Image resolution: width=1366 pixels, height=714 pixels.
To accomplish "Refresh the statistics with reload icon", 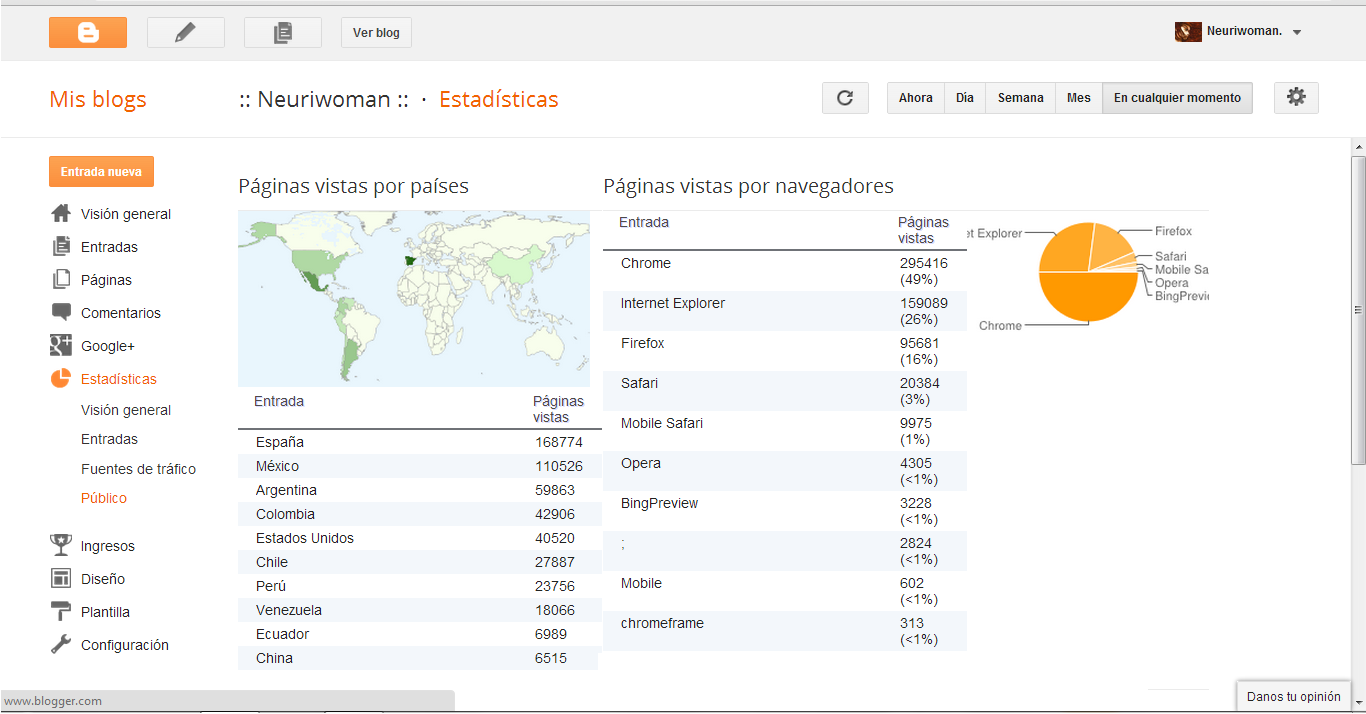I will click(x=845, y=98).
